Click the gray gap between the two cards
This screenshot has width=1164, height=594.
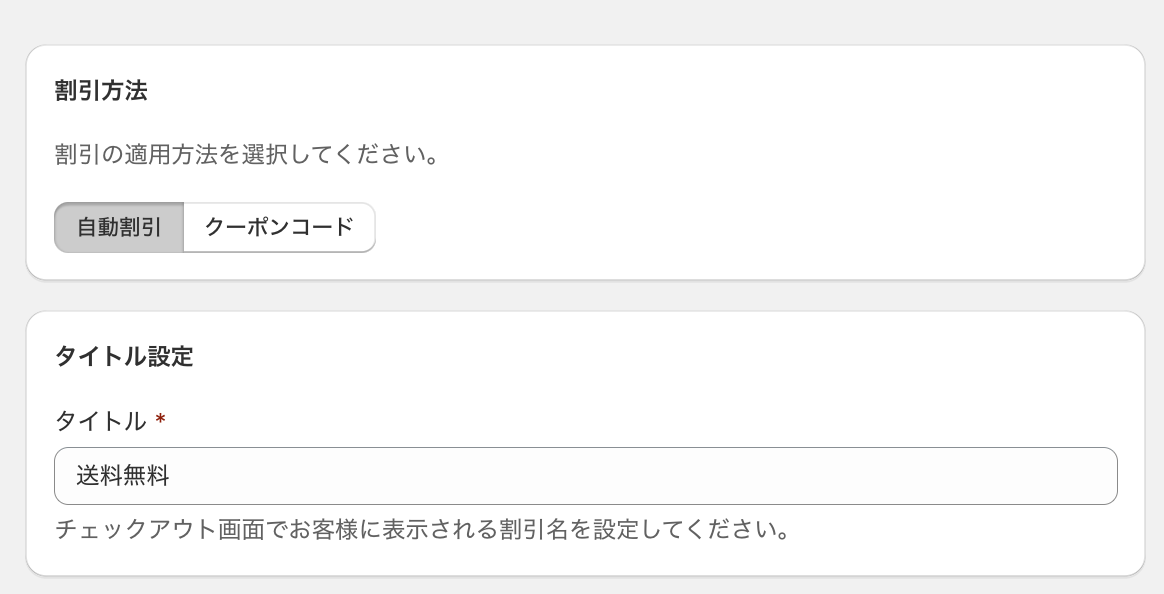(585, 295)
